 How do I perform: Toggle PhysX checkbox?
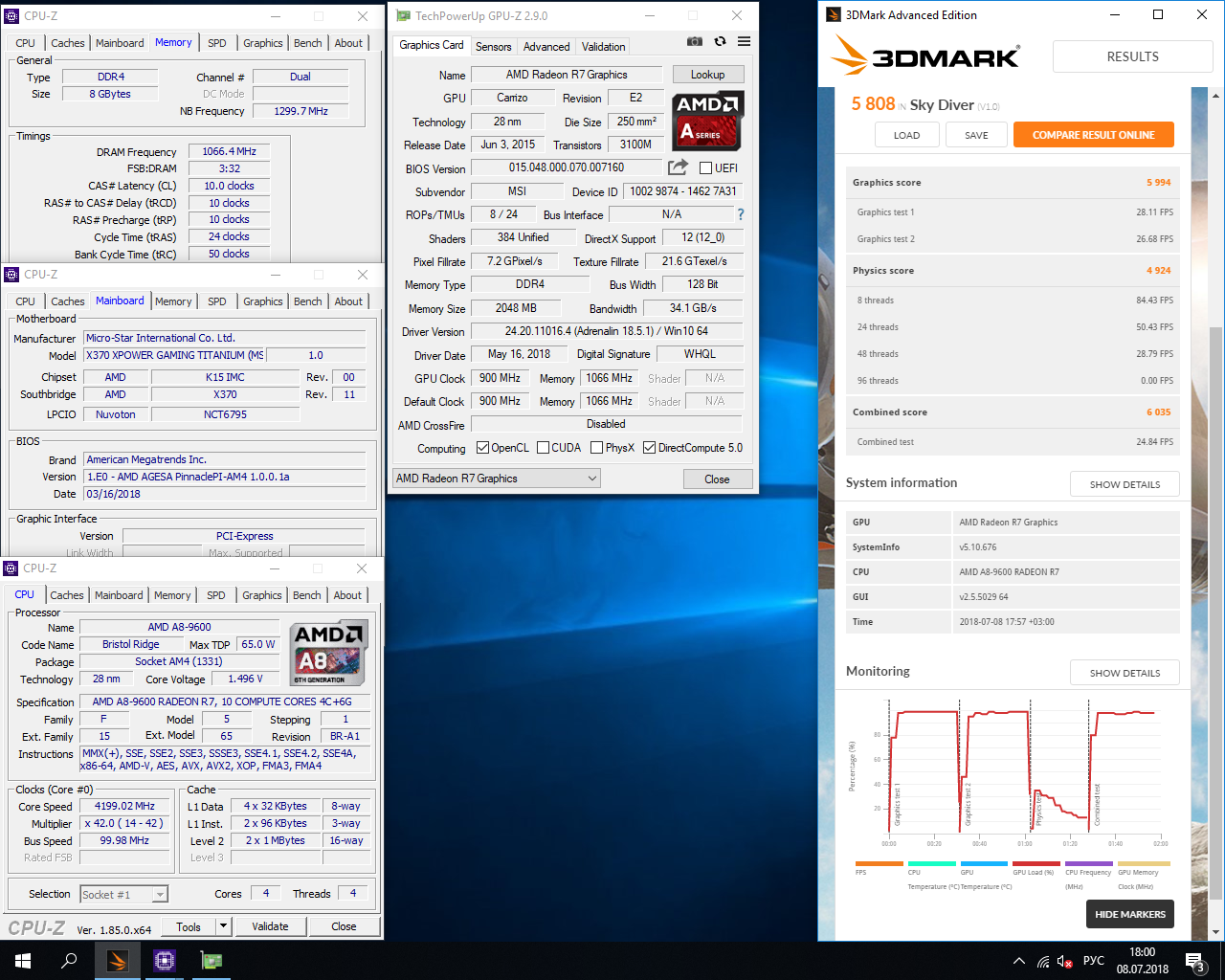[596, 448]
